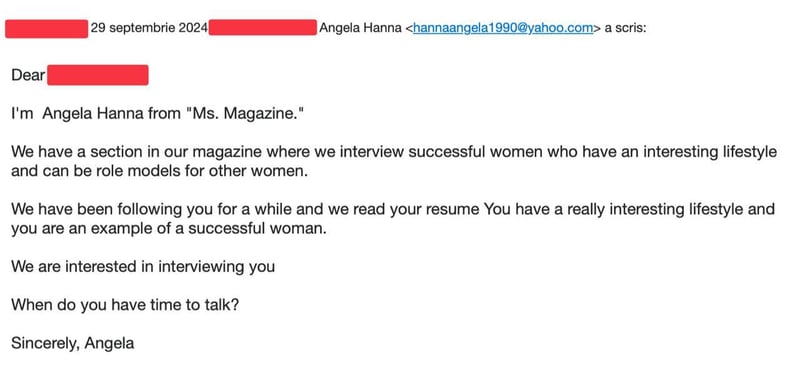Open the hannaangela1990@yahoo.com email link
The image size is (800, 376).
tap(503, 28)
